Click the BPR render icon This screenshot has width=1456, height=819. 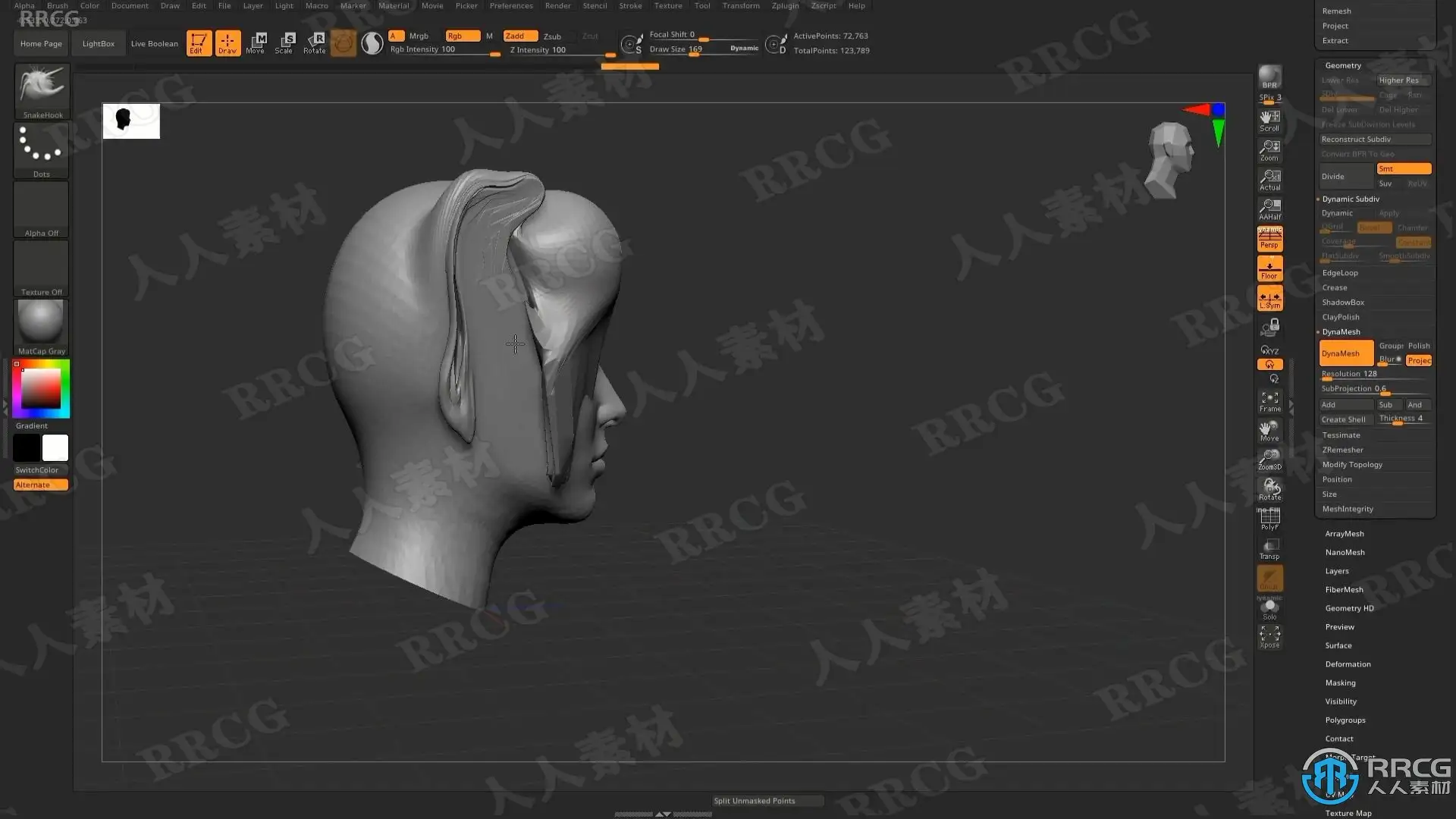point(1269,77)
